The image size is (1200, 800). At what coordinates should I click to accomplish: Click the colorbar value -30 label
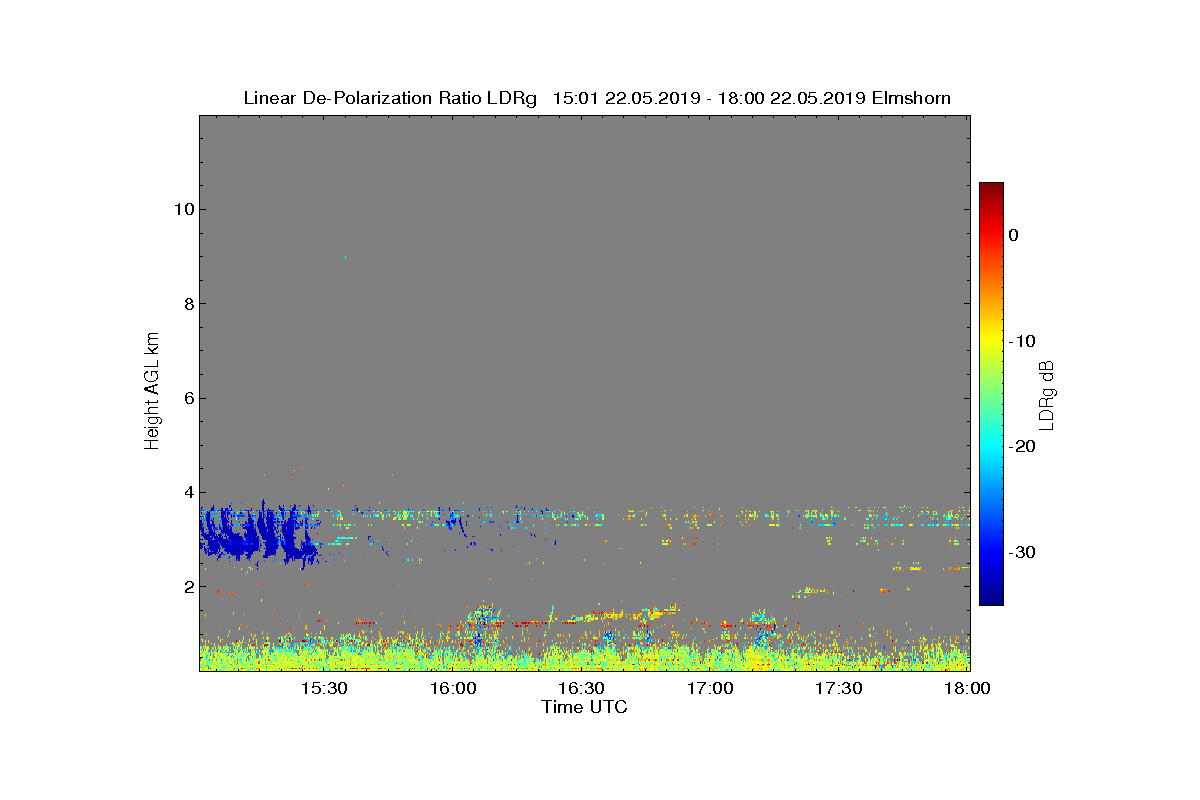point(1022,552)
